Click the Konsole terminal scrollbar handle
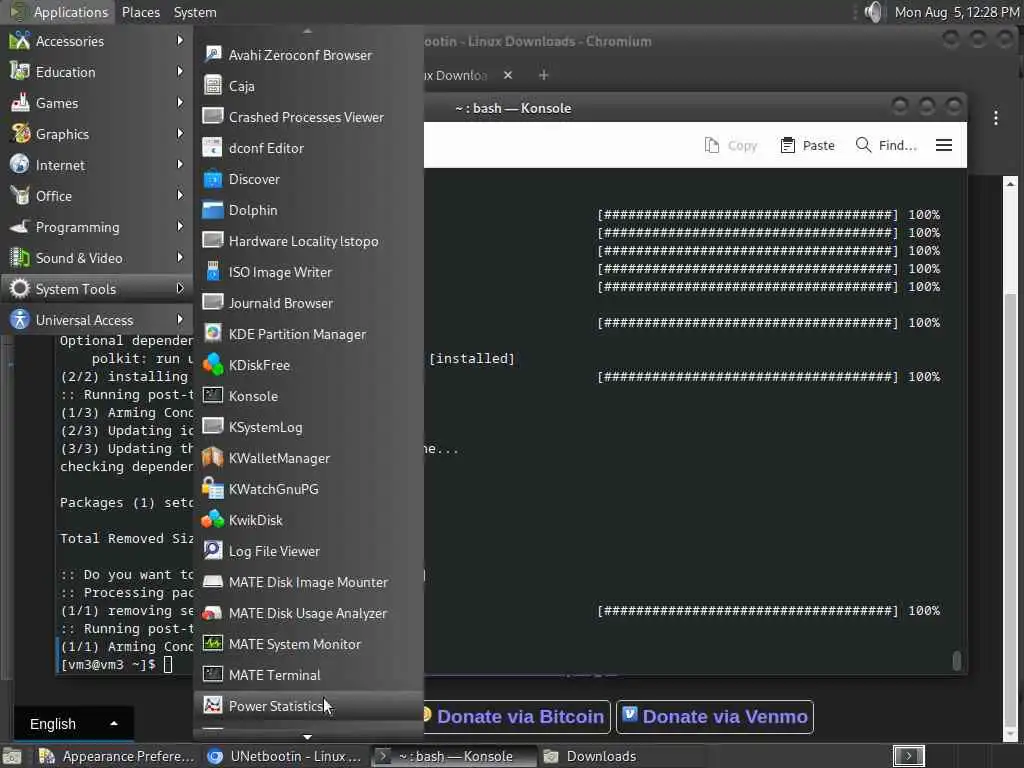The width and height of the screenshot is (1024, 768). click(957, 660)
